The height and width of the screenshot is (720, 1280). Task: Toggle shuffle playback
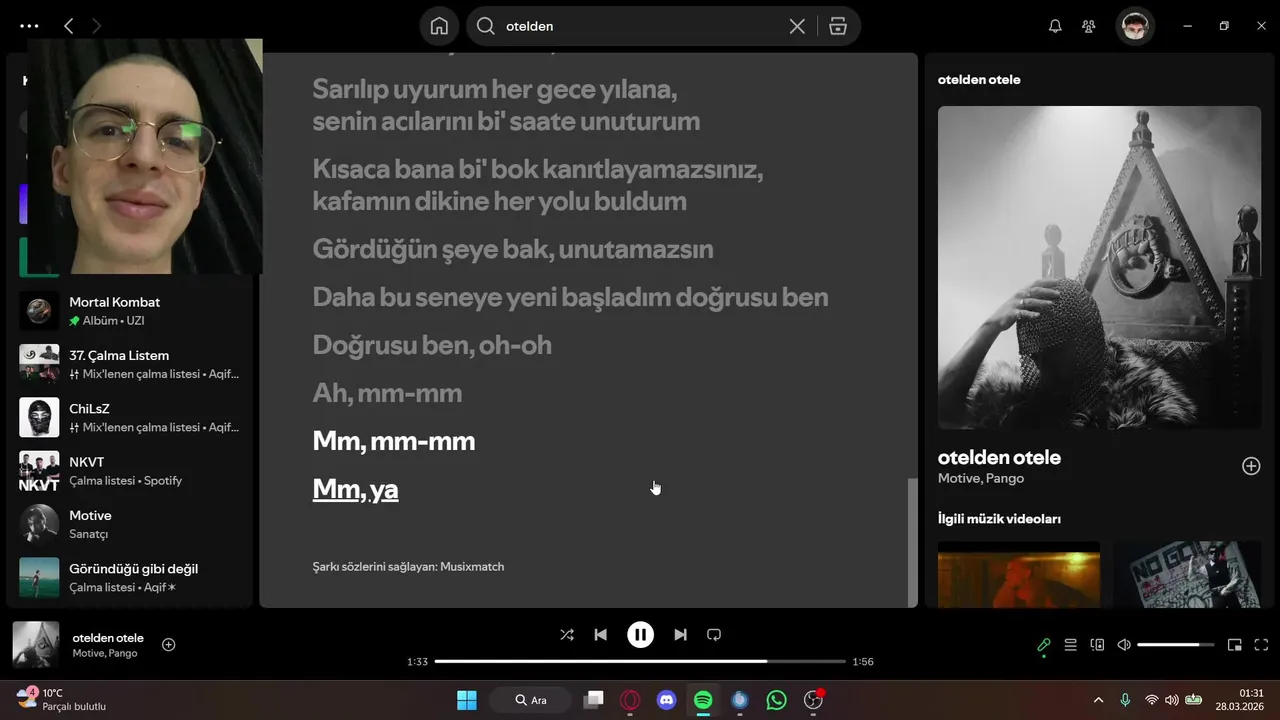coord(567,634)
